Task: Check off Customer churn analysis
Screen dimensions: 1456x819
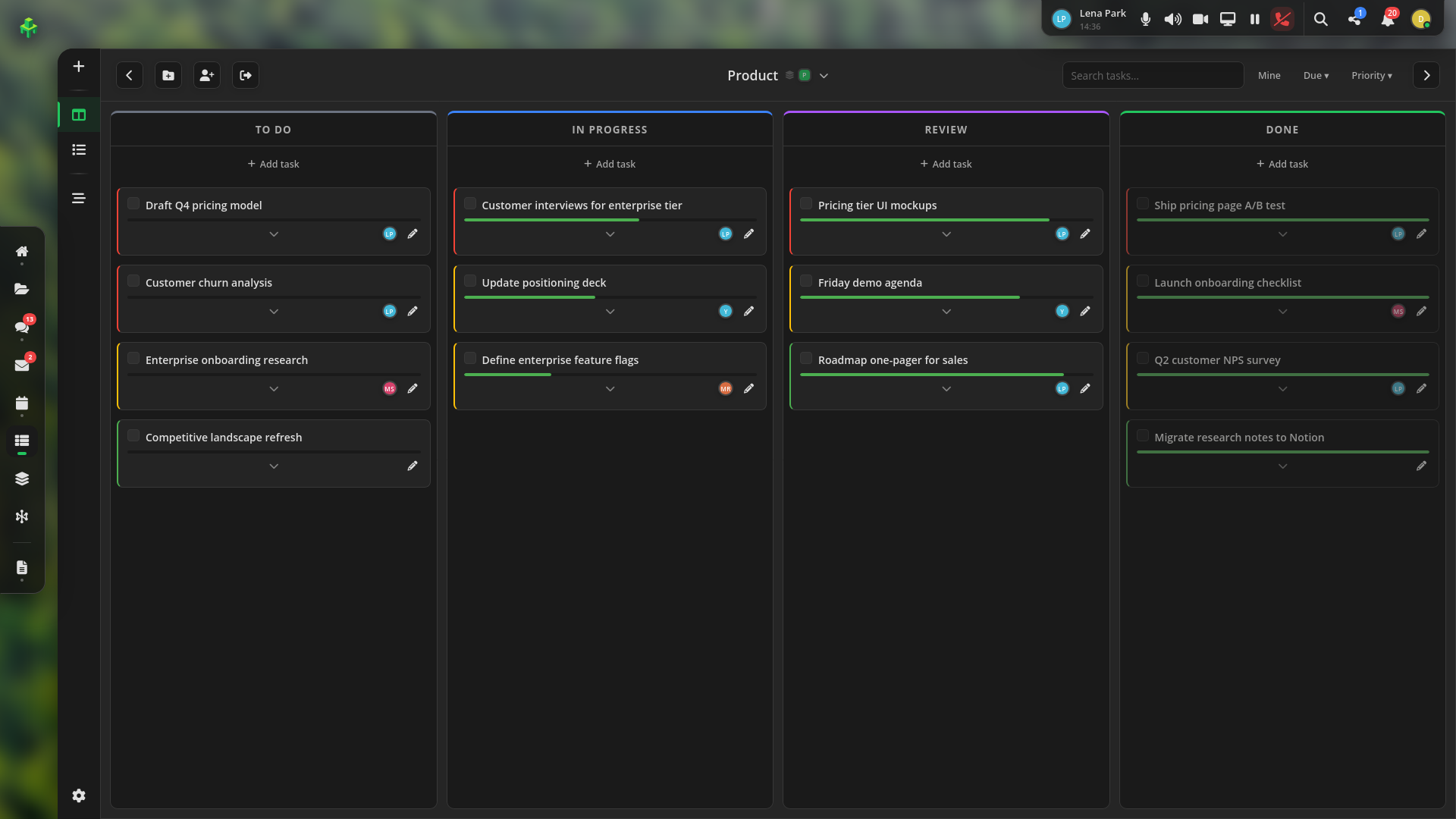Action: 133,281
